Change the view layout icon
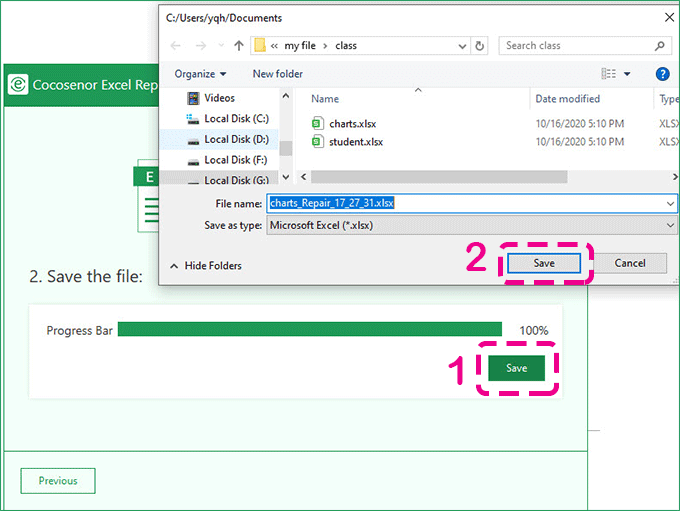The width and height of the screenshot is (680, 511). tap(608, 74)
